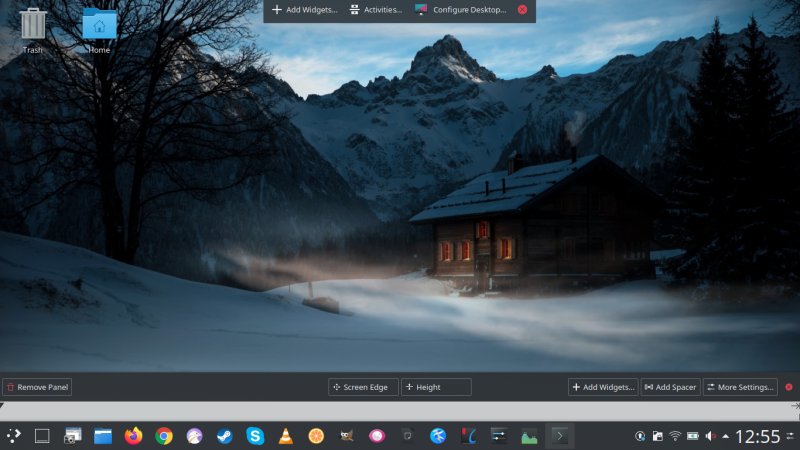Image resolution: width=800 pixels, height=450 pixels.
Task: Open the purple round app icon
Action: [194, 436]
